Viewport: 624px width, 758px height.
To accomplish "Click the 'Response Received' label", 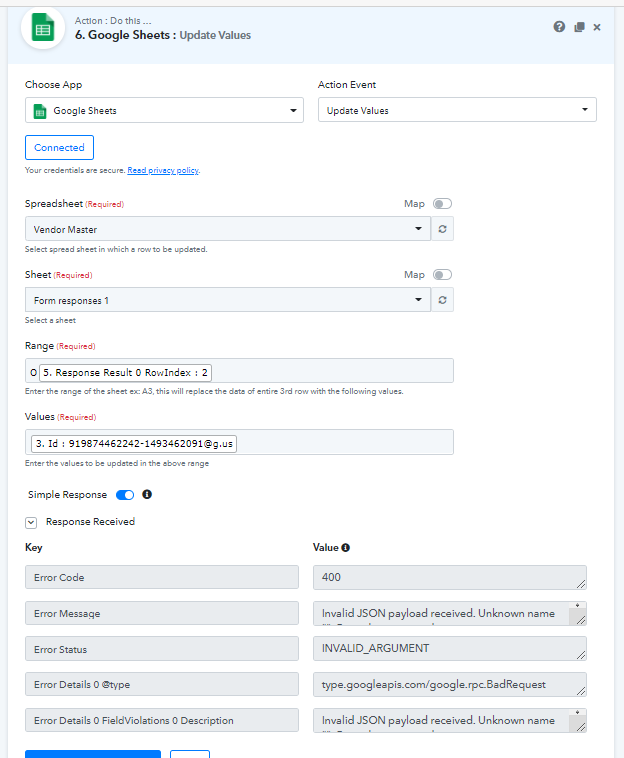I will pos(90,522).
